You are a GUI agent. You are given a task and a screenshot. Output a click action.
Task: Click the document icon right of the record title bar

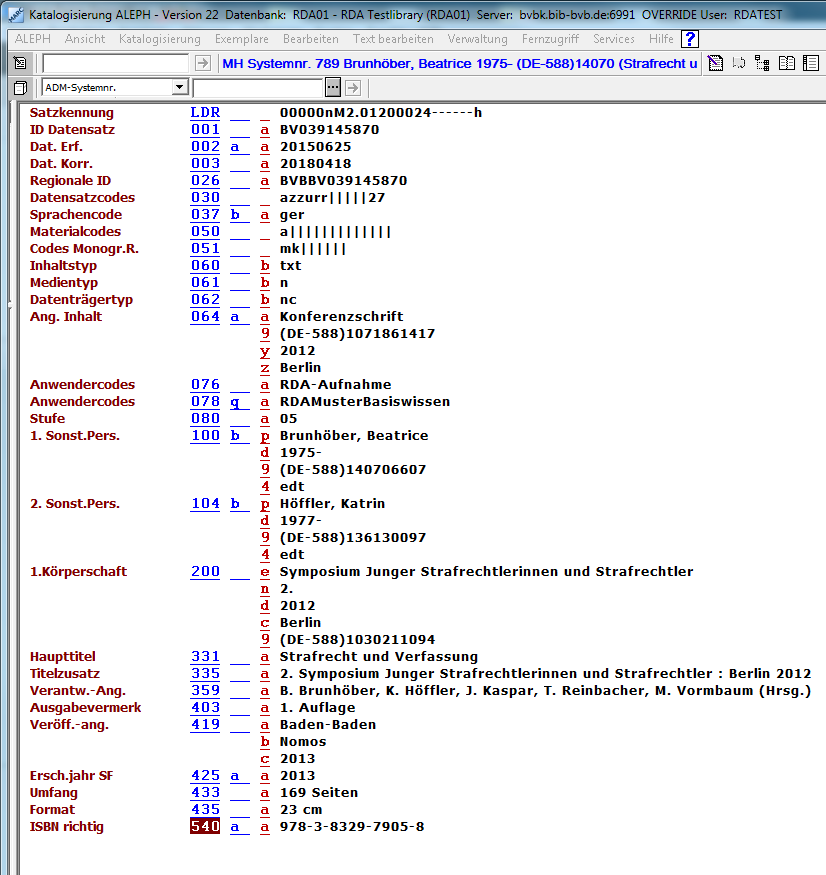[x=715, y=63]
